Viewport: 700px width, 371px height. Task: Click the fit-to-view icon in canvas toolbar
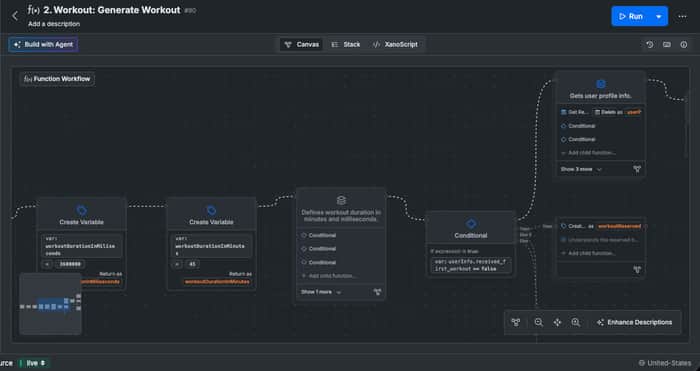[x=557, y=322]
